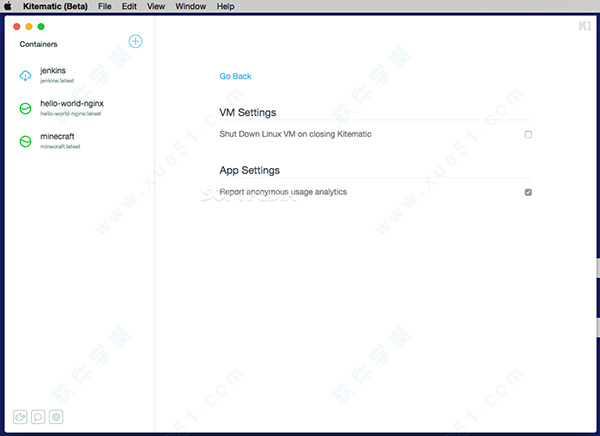Screen dimensions: 600x436
Task: Click the hello-world-nginx:latest image tag
Action: pos(71,114)
